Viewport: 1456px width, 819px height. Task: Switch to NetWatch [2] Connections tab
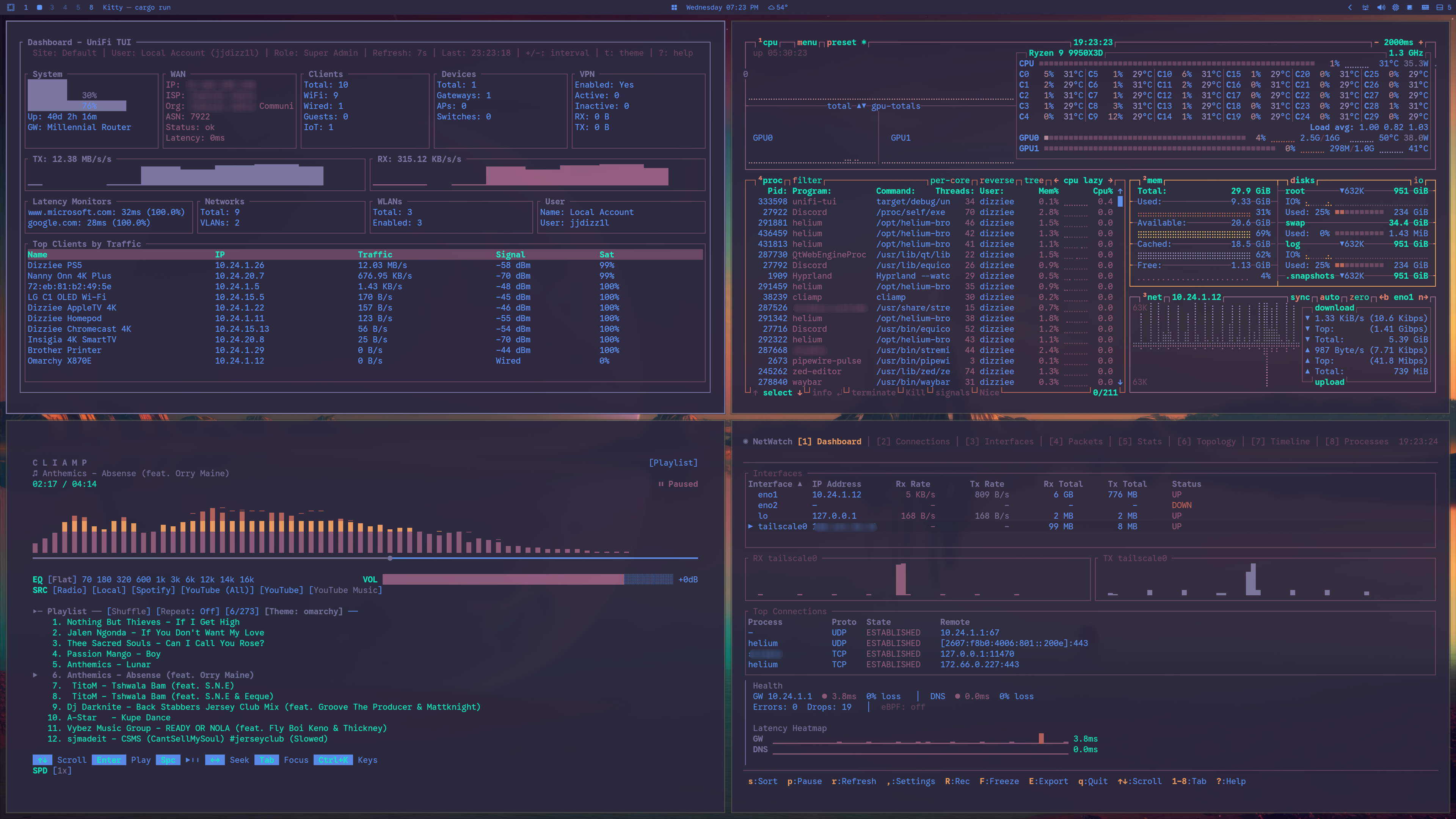click(913, 441)
